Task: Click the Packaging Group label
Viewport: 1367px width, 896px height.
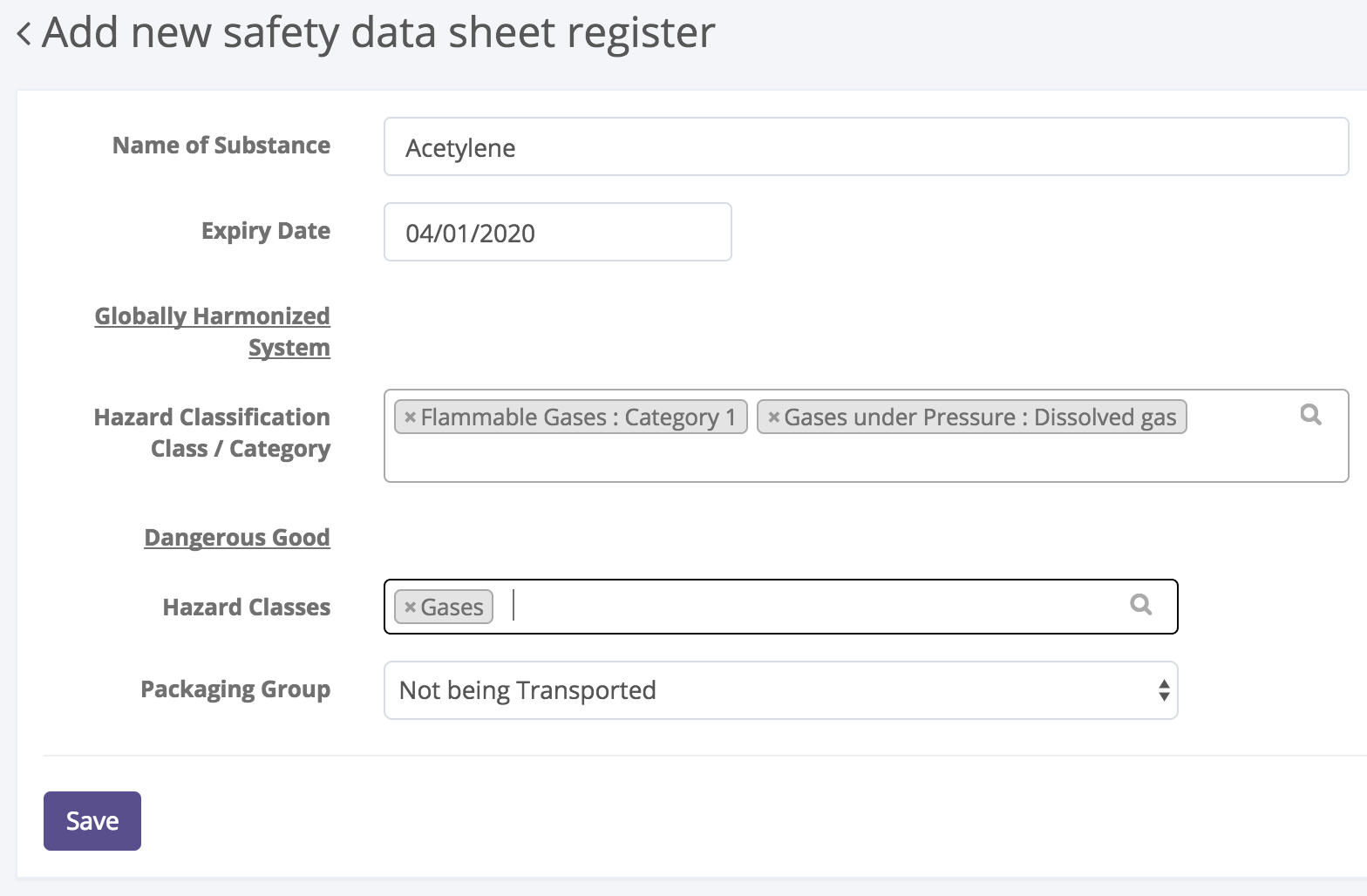Action: pos(235,689)
